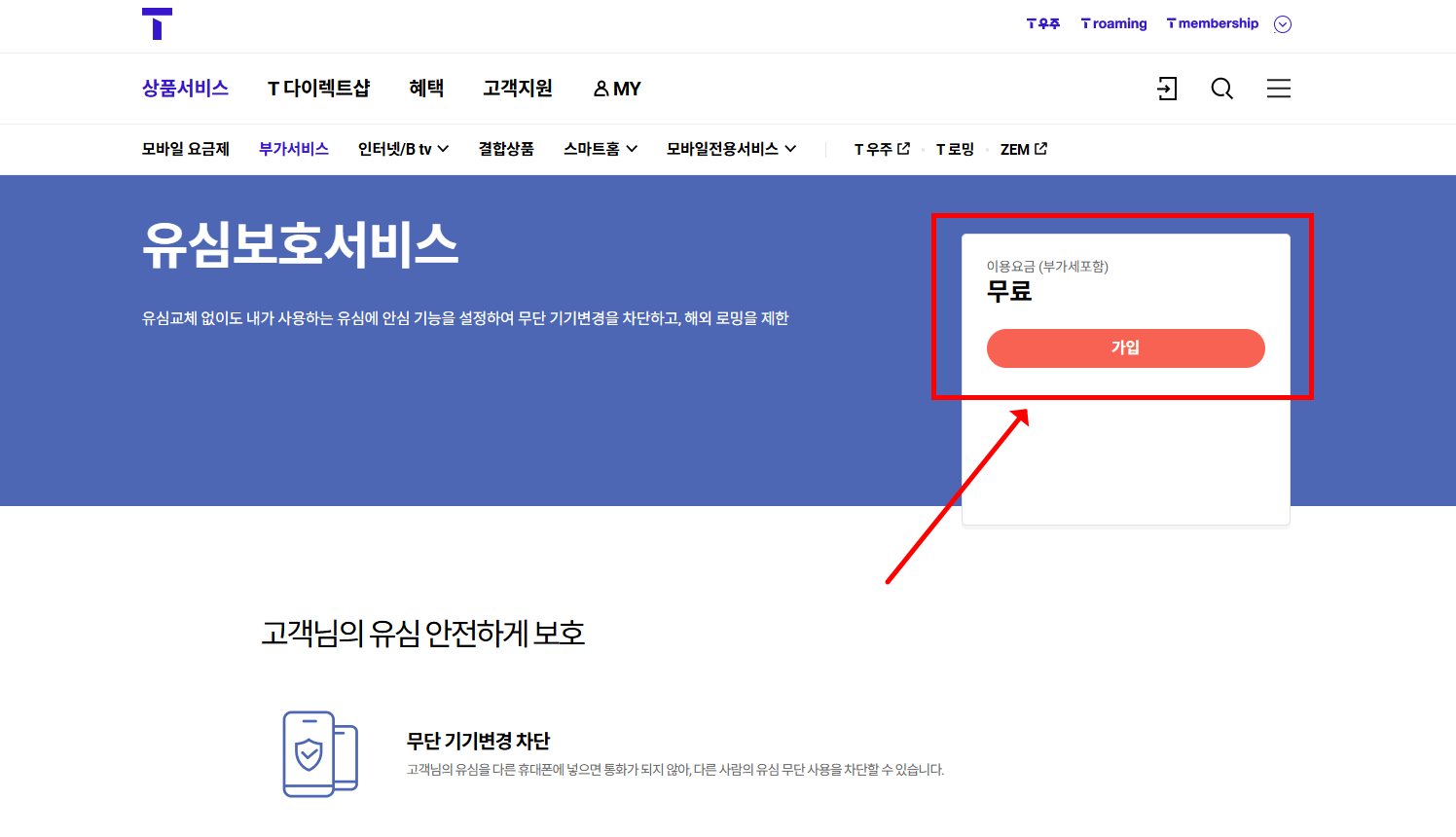Viewport: 1456px width, 837px height.
Task: Click the person icon next to MY
Action: coord(601,89)
